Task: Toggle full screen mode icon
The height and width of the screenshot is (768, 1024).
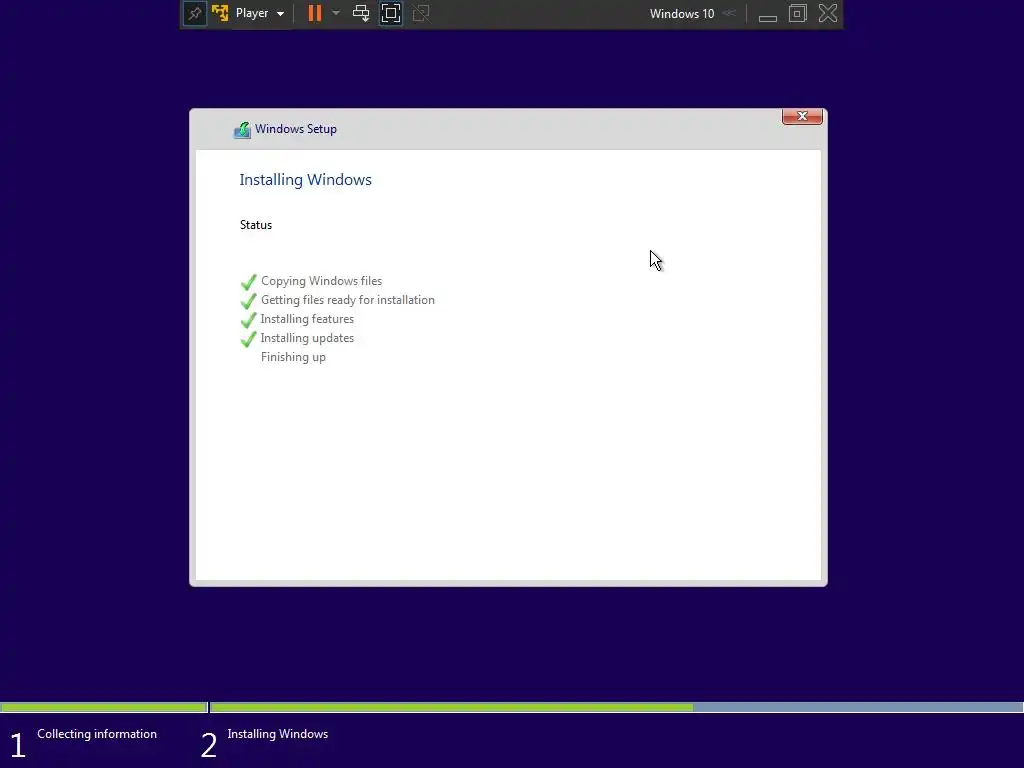Action: pos(391,13)
